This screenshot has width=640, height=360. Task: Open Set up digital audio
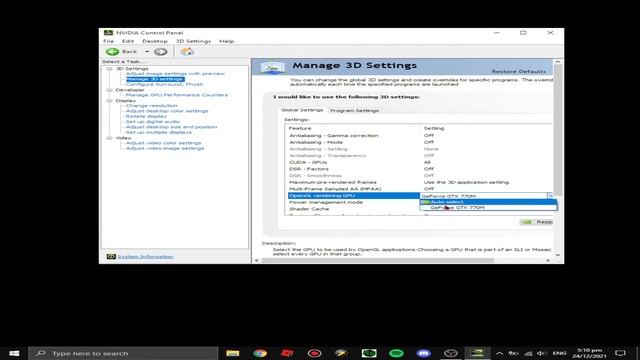153,121
